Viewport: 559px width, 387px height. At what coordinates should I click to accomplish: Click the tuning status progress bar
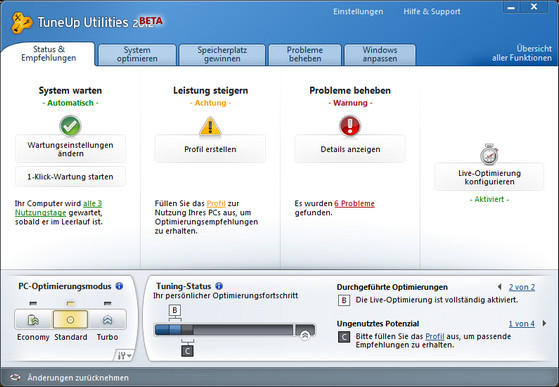pos(224,330)
